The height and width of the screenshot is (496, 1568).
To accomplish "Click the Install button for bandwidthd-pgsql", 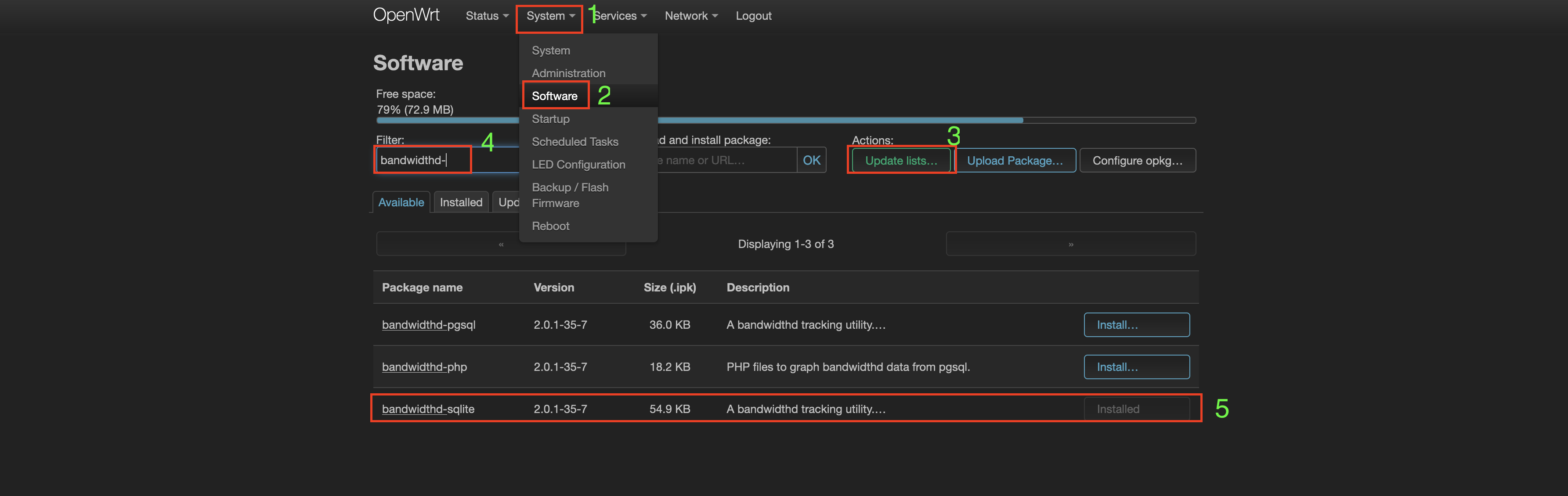I will [1137, 324].
